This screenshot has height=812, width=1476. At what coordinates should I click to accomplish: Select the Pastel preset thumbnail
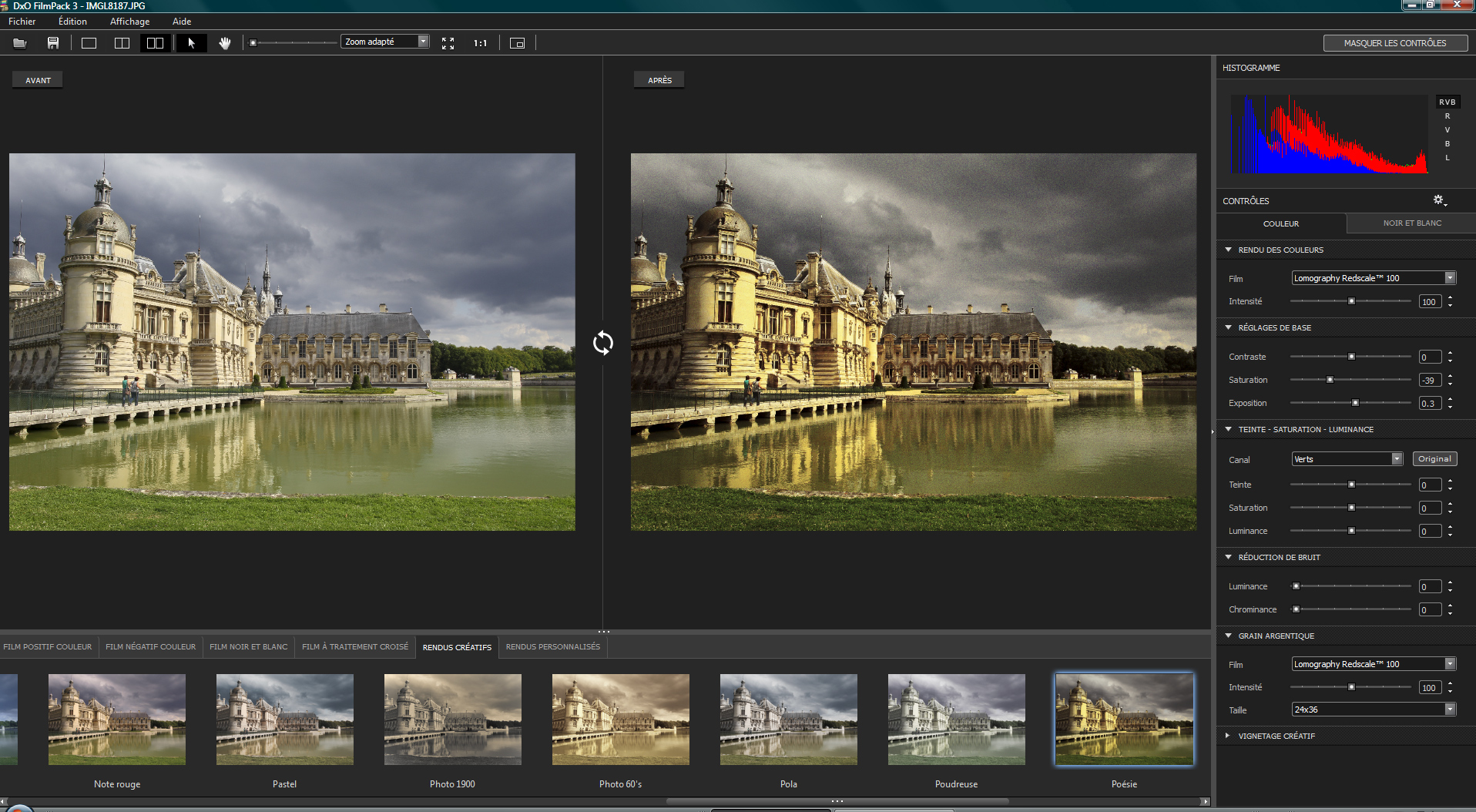[285, 720]
